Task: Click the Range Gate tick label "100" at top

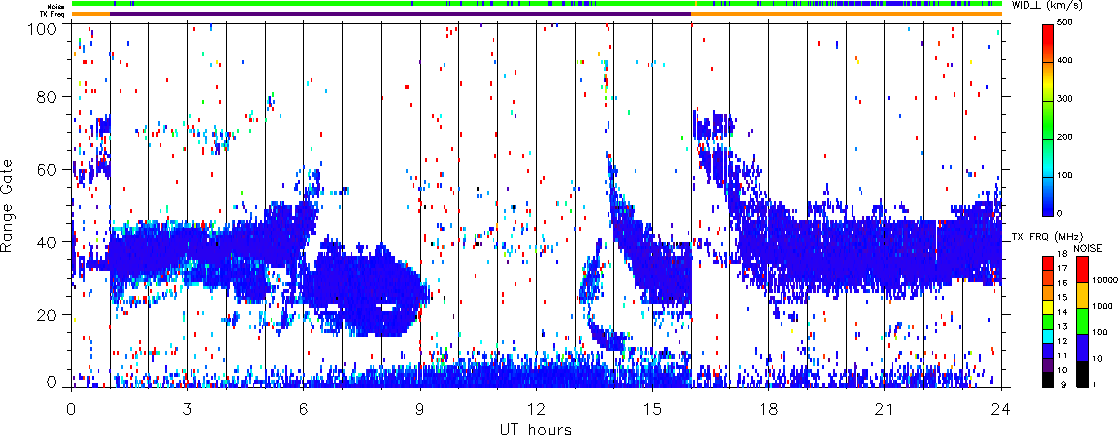Action: coord(43,27)
